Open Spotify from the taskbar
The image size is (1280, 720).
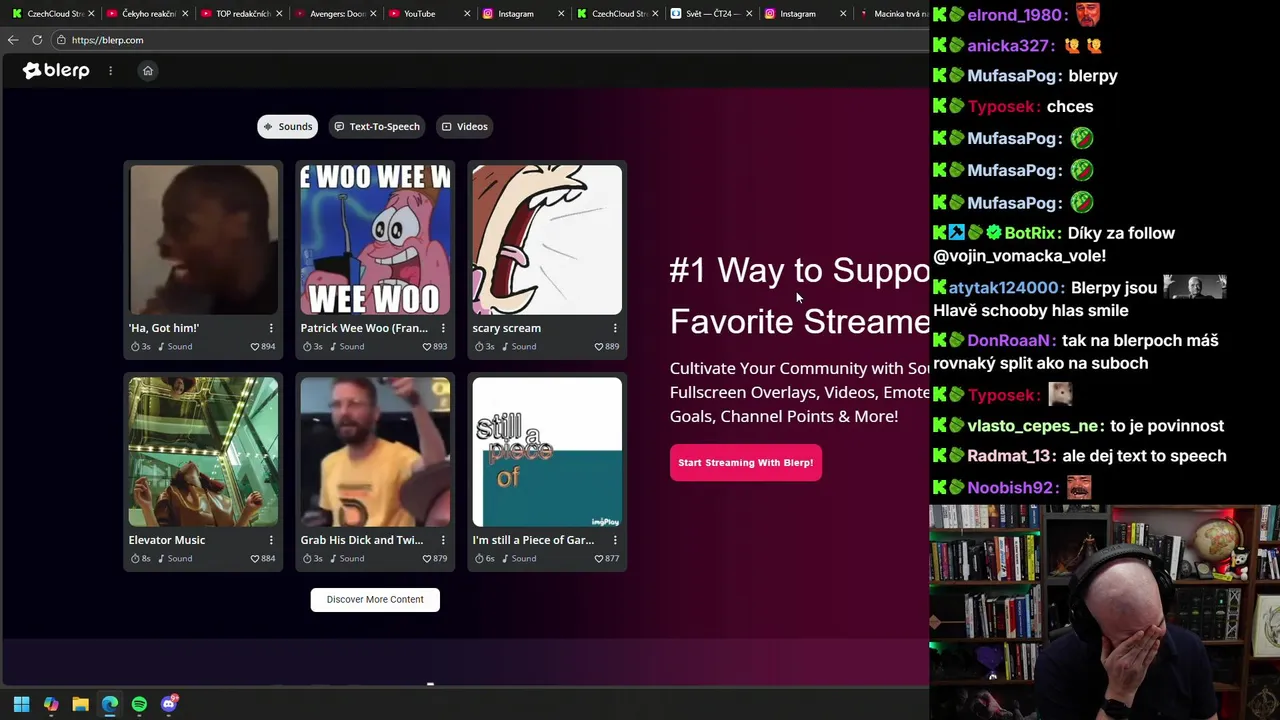pos(139,704)
